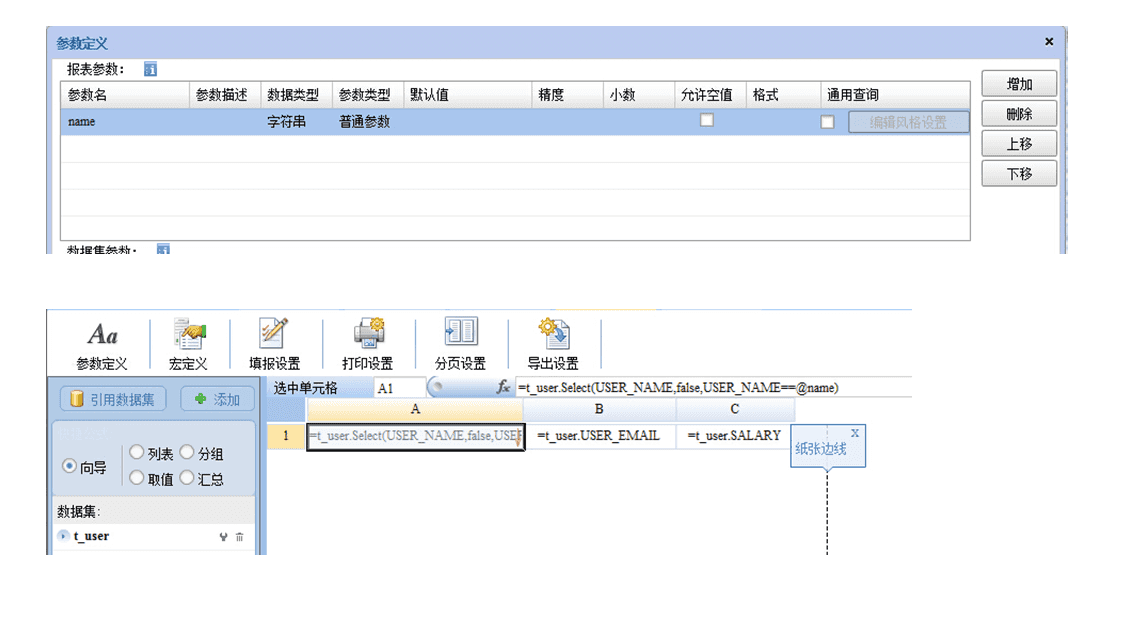Screen dimensions: 1134x640
Task: Select column header B
Action: point(599,409)
